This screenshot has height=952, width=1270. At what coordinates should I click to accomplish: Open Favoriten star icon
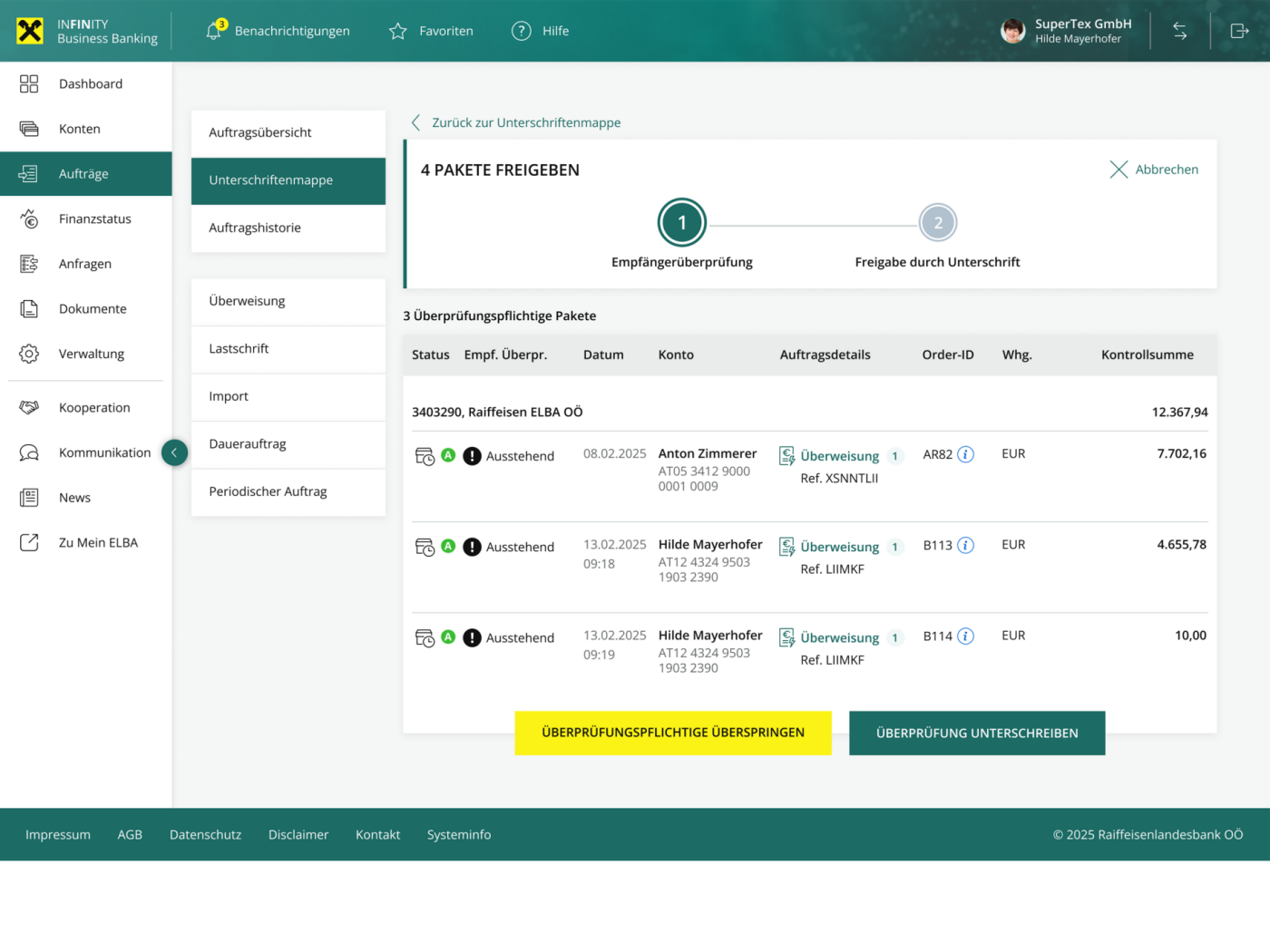[x=397, y=32]
